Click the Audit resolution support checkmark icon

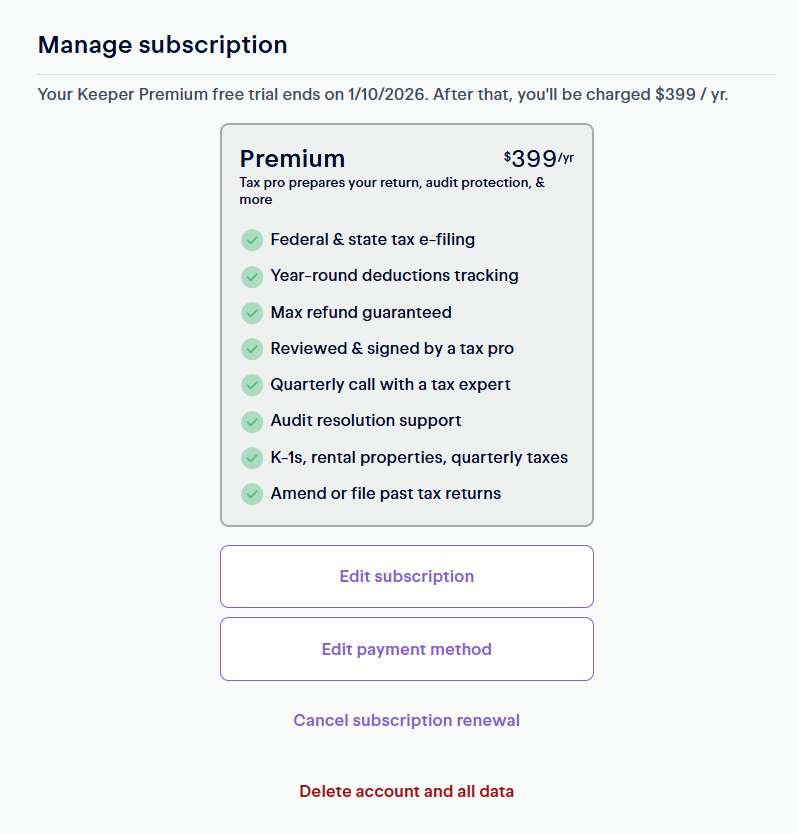tap(252, 421)
